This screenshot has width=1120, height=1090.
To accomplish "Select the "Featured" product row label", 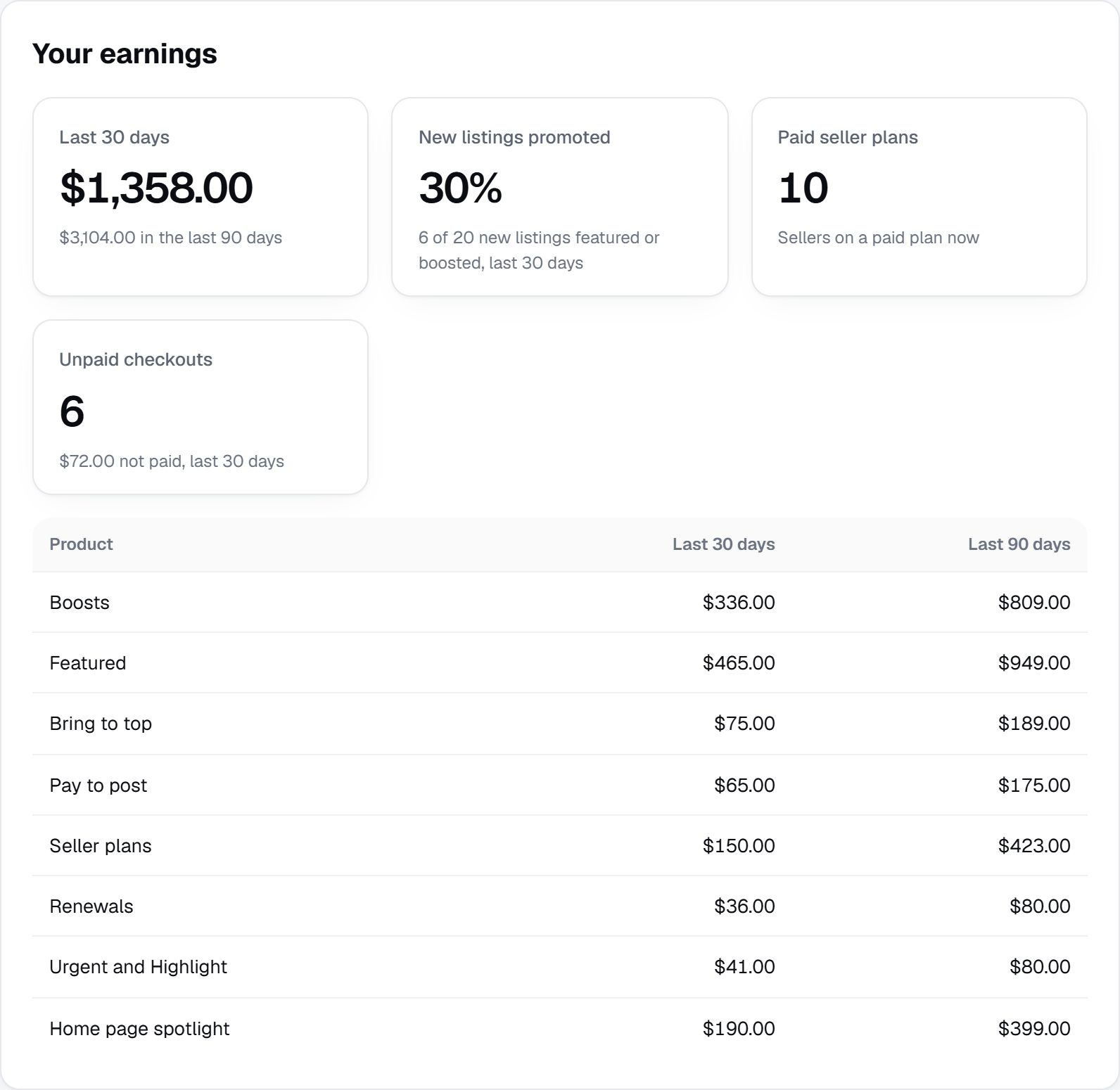I will tap(88, 663).
